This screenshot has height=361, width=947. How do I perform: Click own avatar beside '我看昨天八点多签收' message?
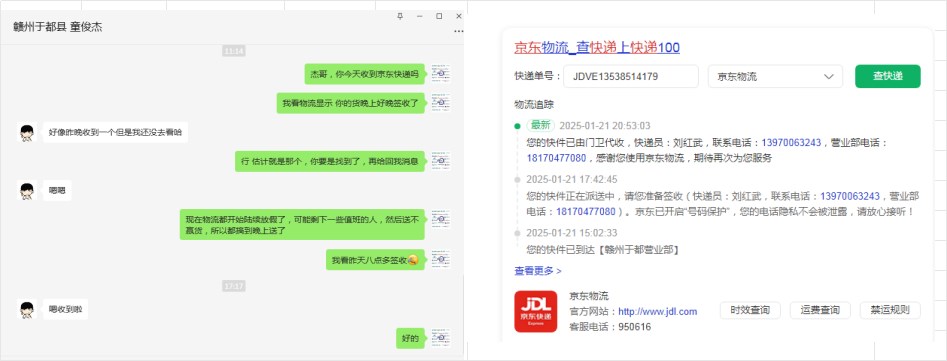[441, 260]
